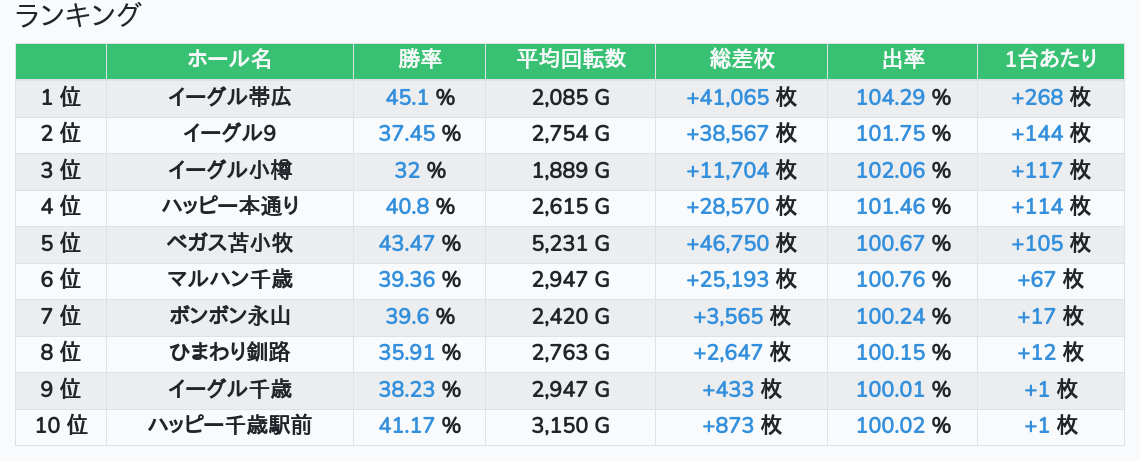Select the ボンボン永山 hall name
This screenshot has height=462, width=1140.
(230, 316)
